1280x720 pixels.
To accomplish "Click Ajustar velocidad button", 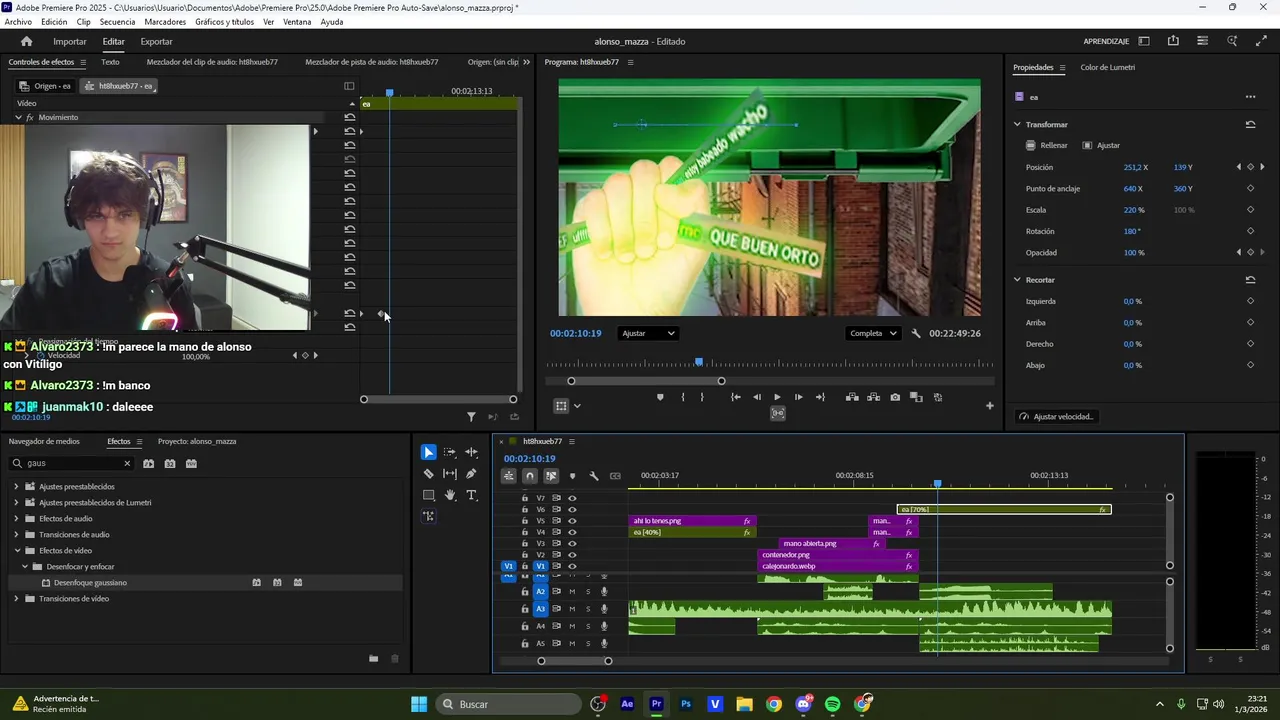I will point(1056,416).
